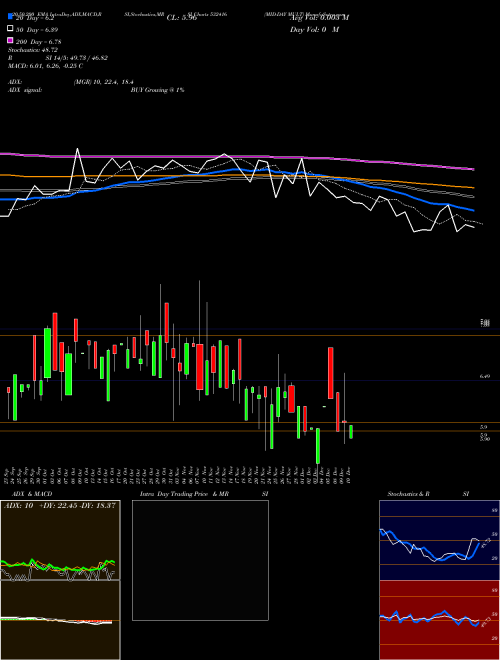Click the white 50 Day legend swatch
The width and height of the screenshot is (500, 660).
pos(10,28)
